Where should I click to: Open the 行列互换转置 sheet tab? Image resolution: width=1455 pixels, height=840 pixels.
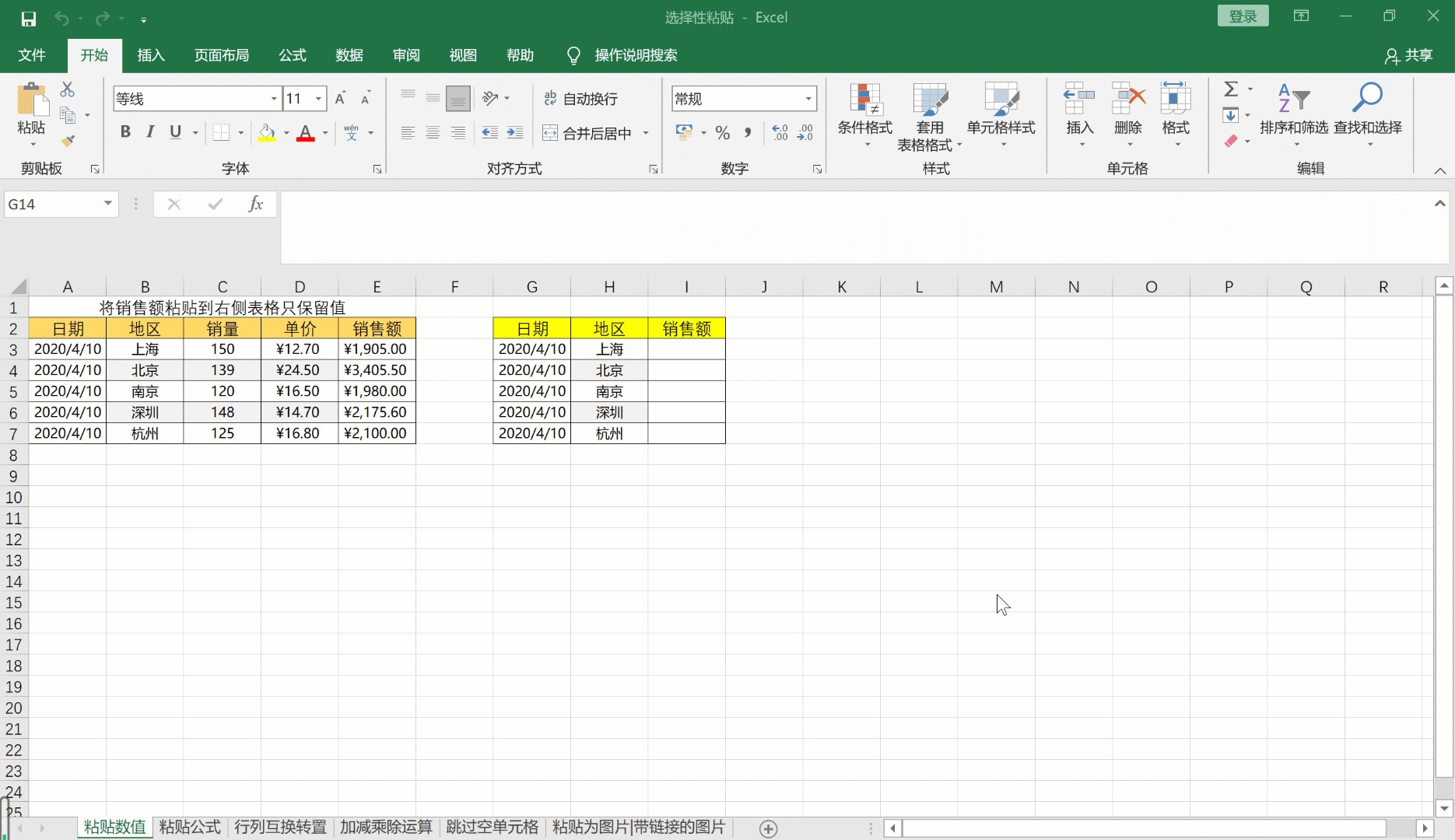tap(280, 828)
